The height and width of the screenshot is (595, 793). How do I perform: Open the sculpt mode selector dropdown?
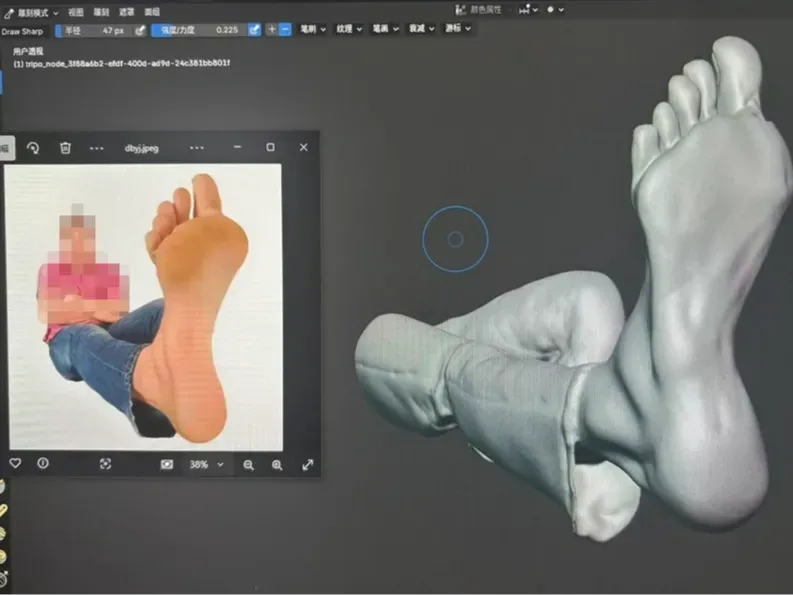[31, 13]
